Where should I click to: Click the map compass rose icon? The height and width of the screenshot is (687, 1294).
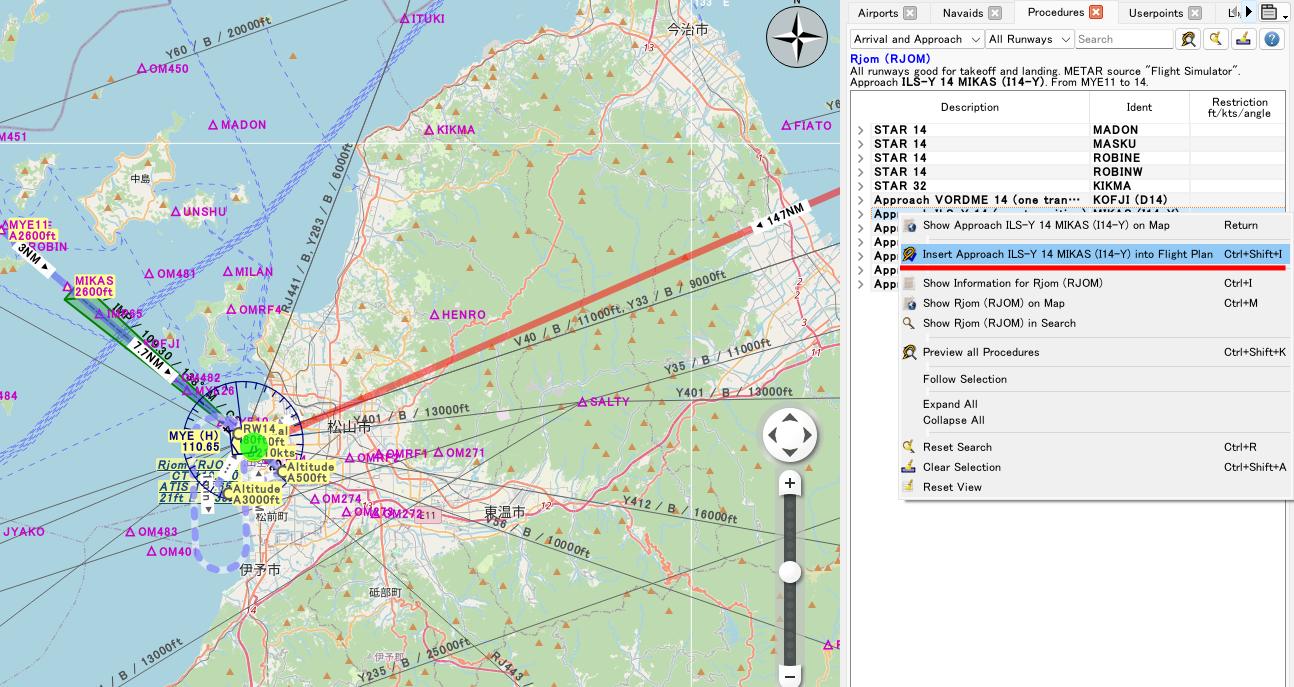(797, 36)
